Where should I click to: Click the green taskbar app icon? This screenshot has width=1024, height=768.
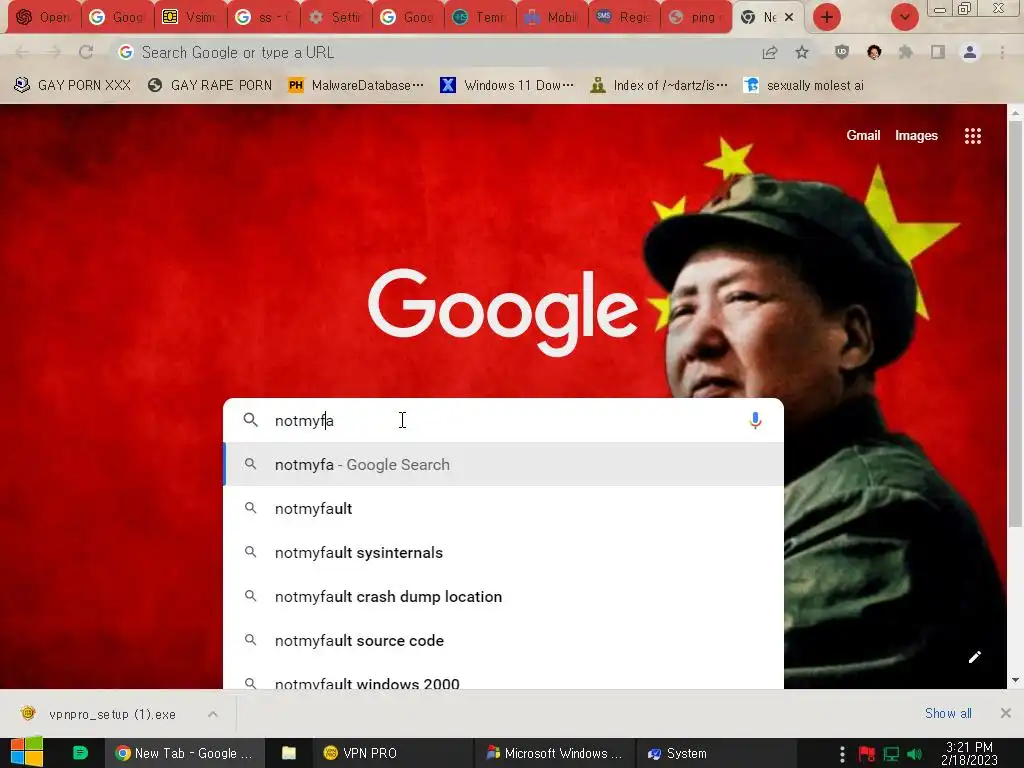(80, 753)
